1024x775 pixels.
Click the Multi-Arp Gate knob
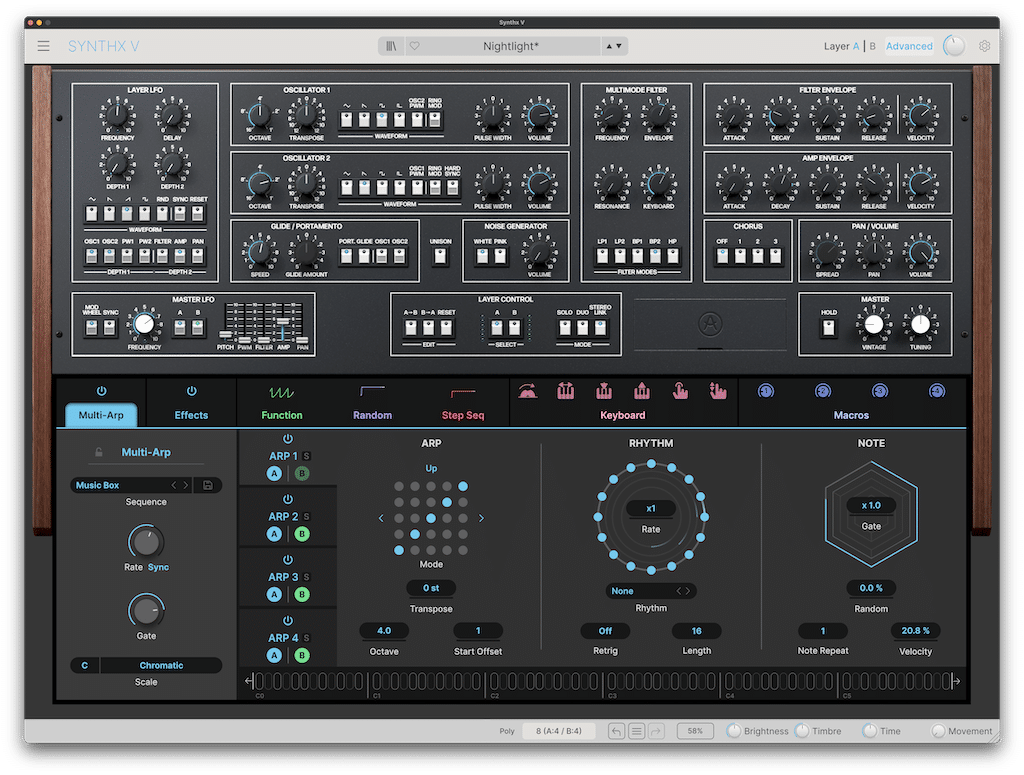146,611
